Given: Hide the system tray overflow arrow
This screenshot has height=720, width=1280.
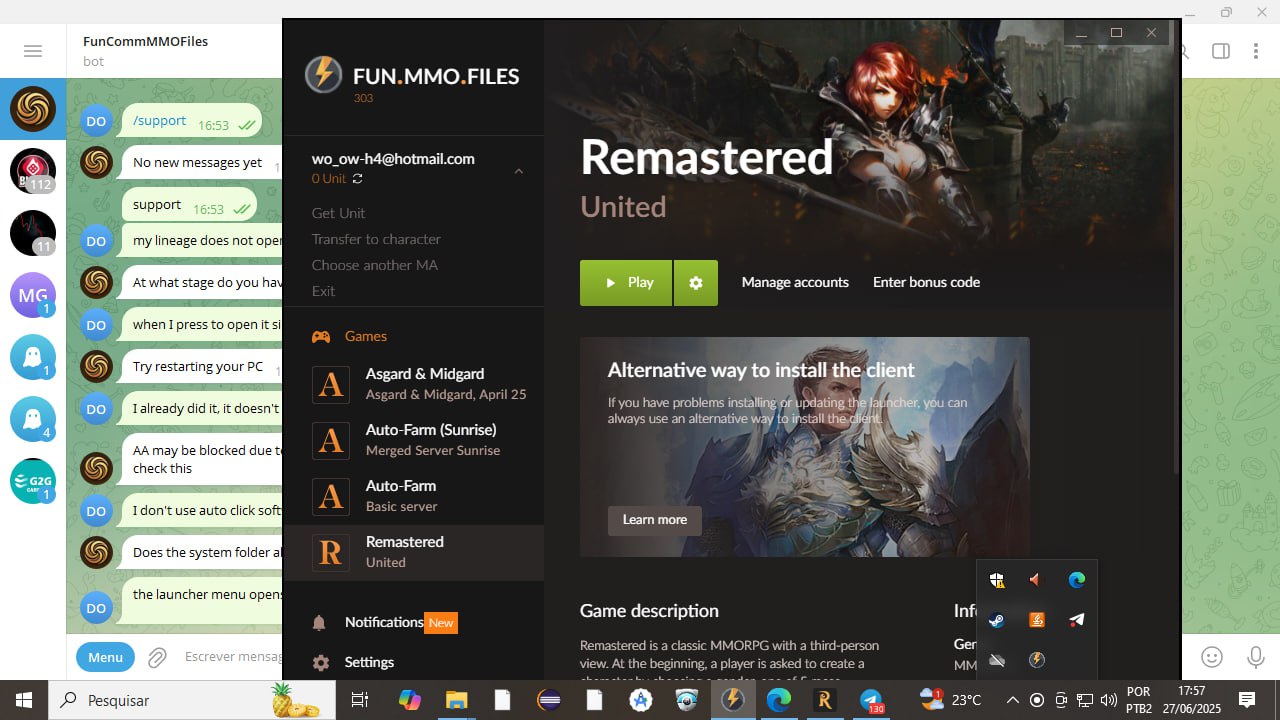Looking at the screenshot, I should click(x=1012, y=700).
